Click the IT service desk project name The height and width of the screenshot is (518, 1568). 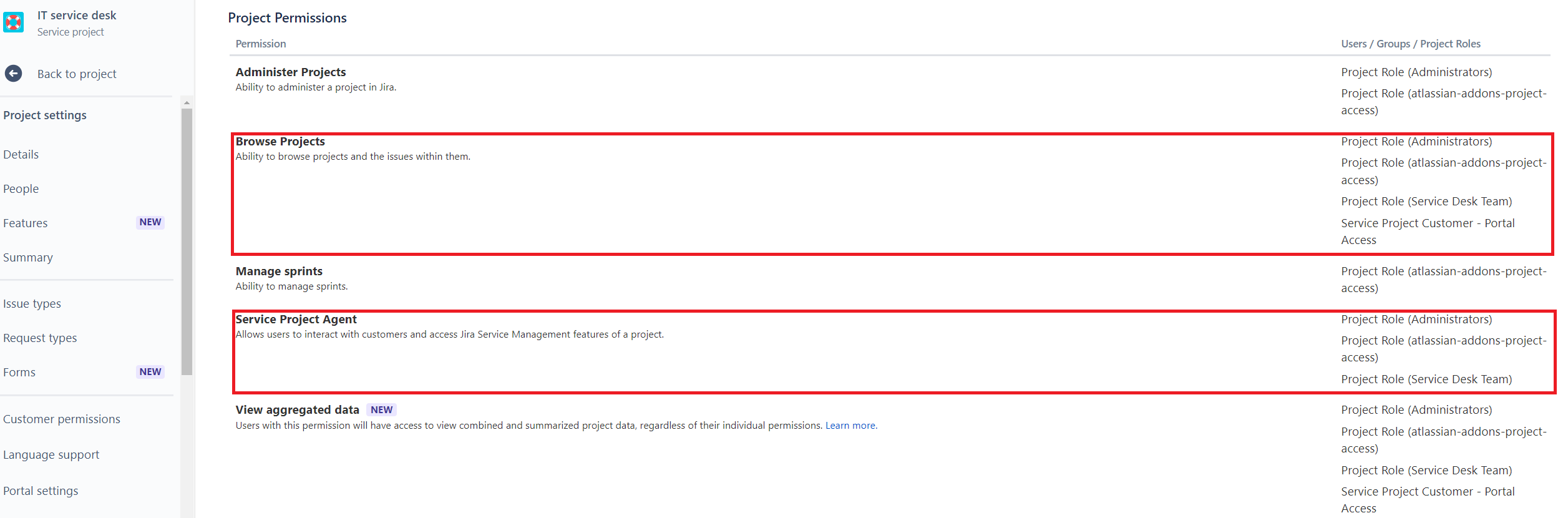point(77,16)
